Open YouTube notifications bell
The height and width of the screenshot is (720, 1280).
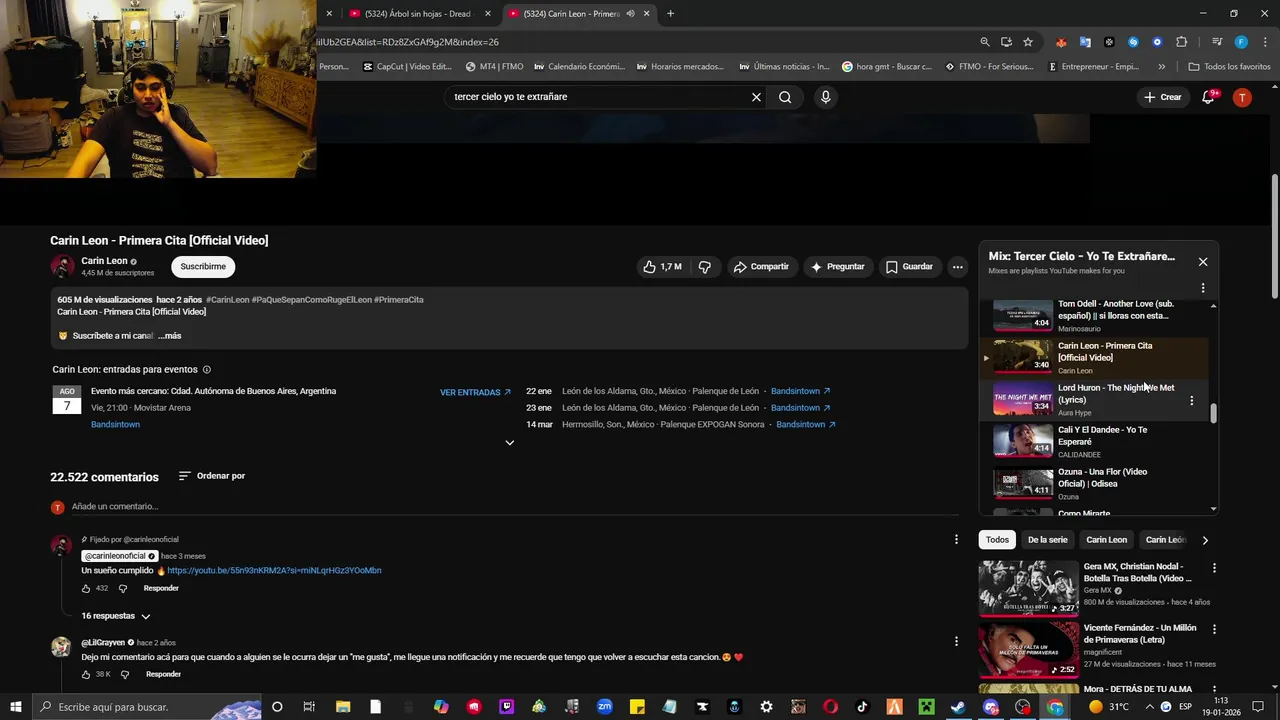click(1208, 97)
